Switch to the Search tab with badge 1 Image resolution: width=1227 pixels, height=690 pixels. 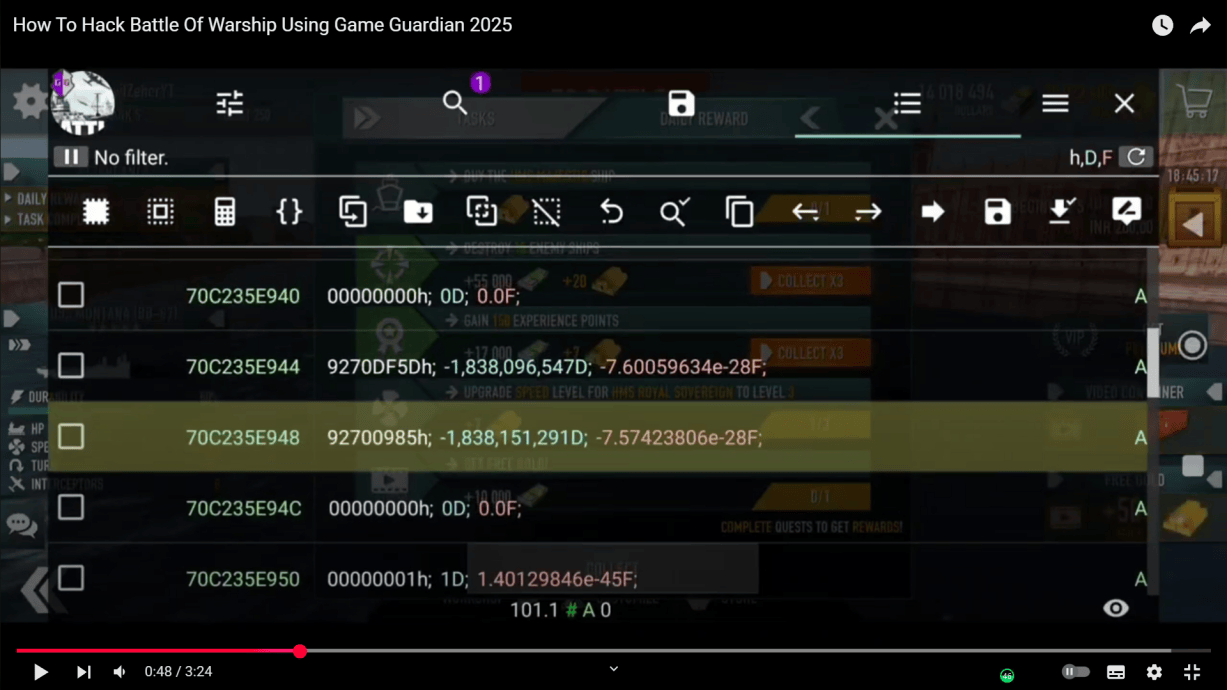point(456,102)
